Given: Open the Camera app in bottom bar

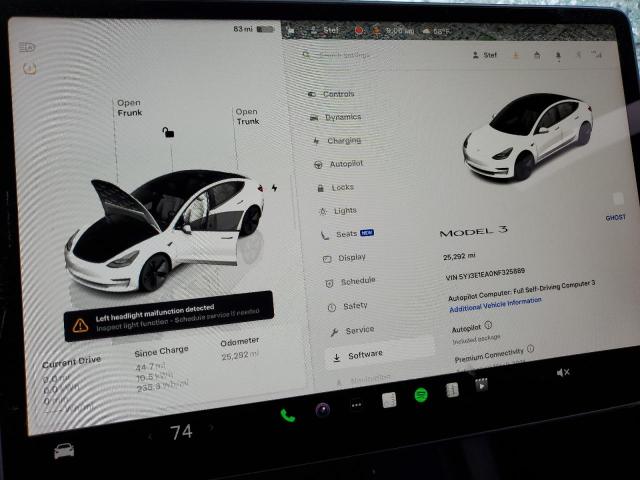Looking at the screenshot, I should point(323,409).
